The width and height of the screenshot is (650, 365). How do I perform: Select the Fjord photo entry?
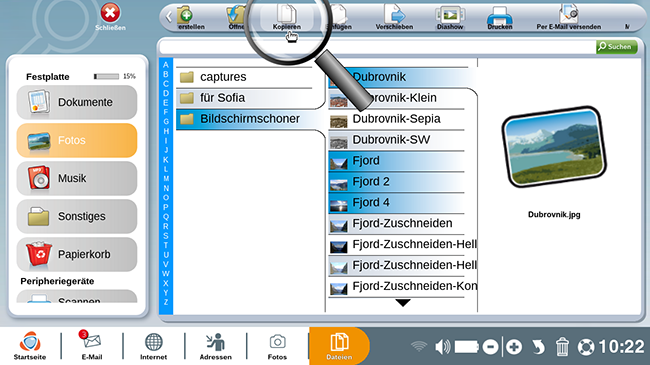tap(397, 161)
